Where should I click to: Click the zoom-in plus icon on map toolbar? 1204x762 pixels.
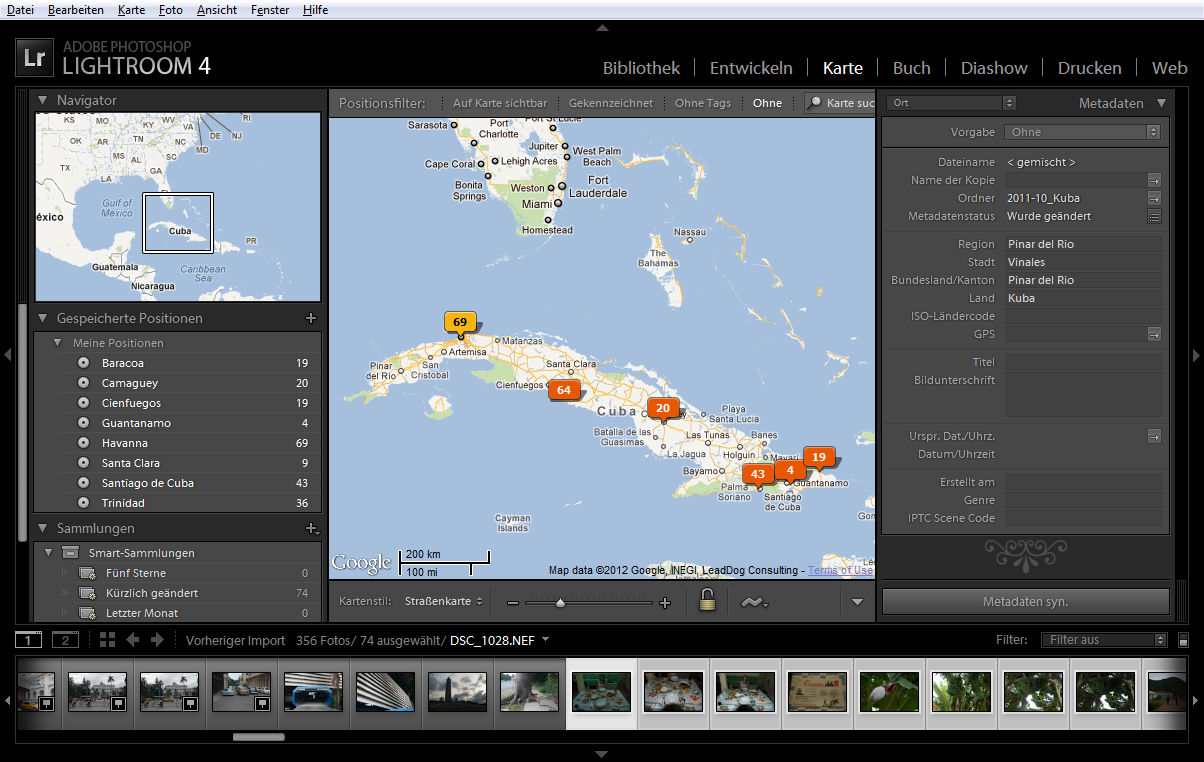pos(665,602)
